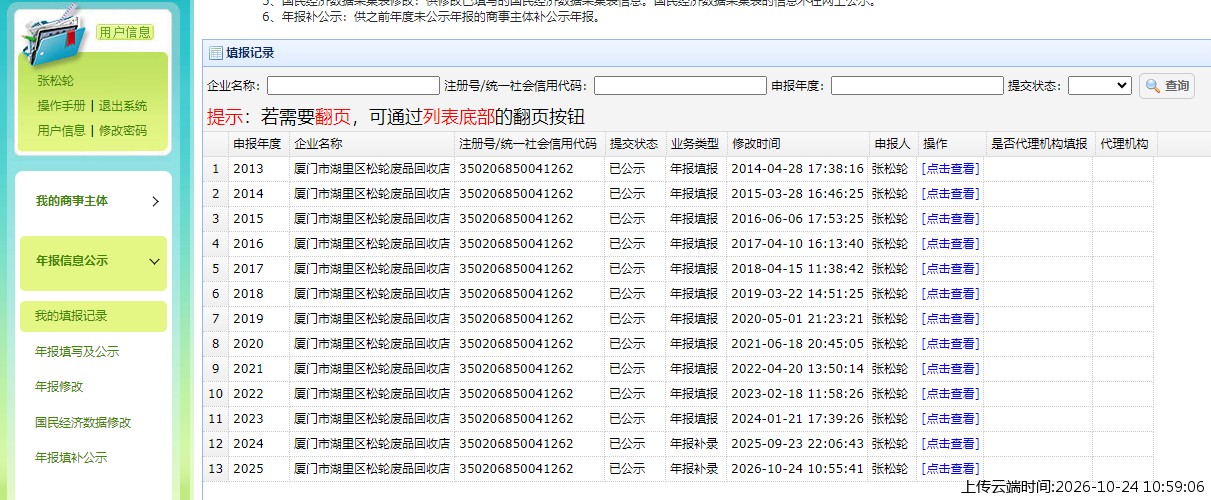Click the 企业名称 column header
This screenshot has height=500, width=1211.
point(372,144)
